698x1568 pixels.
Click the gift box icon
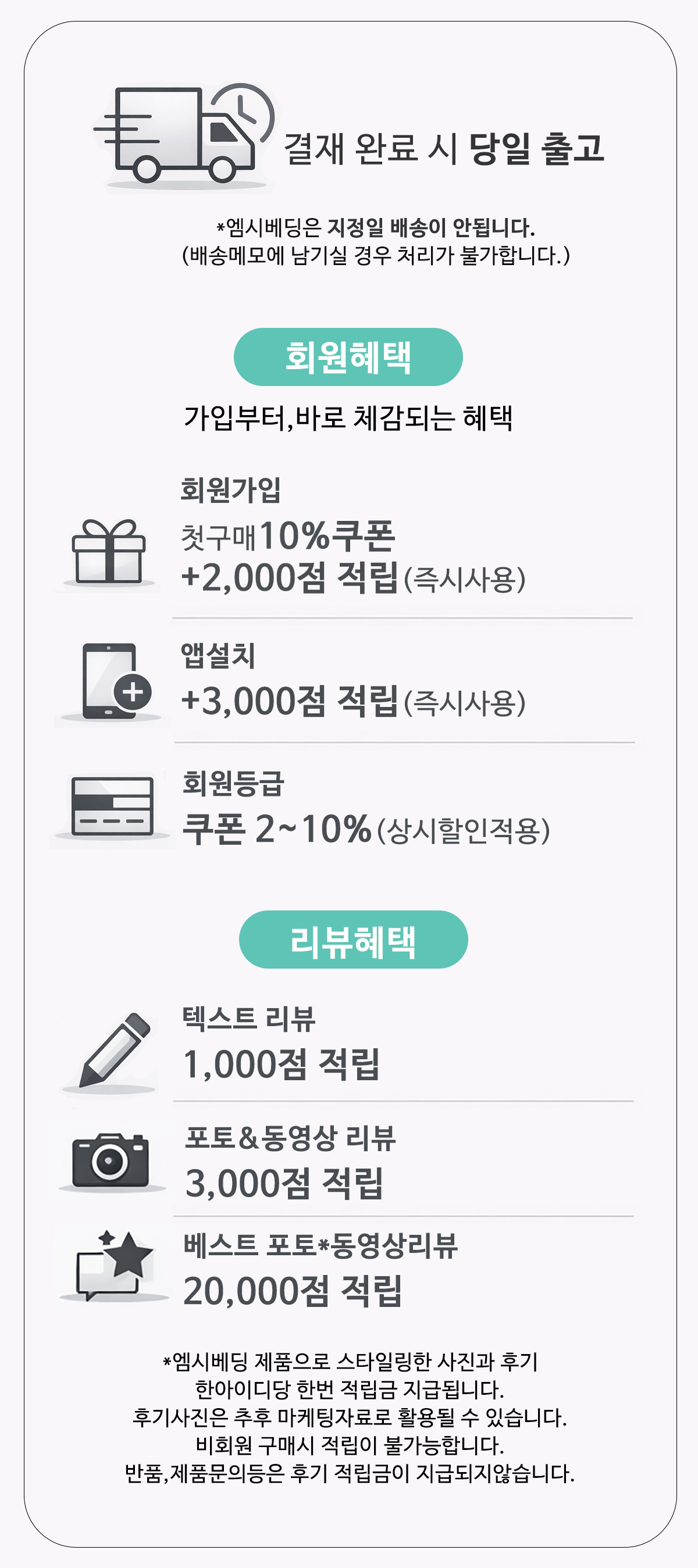(x=109, y=552)
